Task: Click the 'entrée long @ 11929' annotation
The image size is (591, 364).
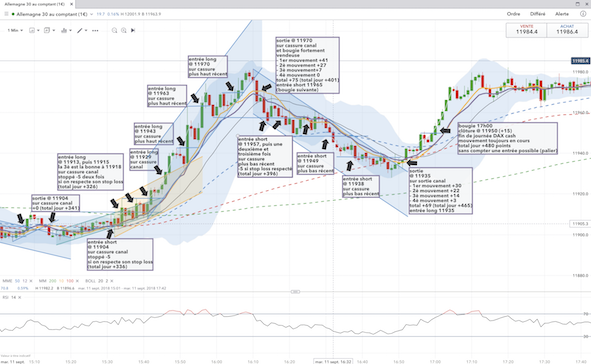Action: pos(144,159)
